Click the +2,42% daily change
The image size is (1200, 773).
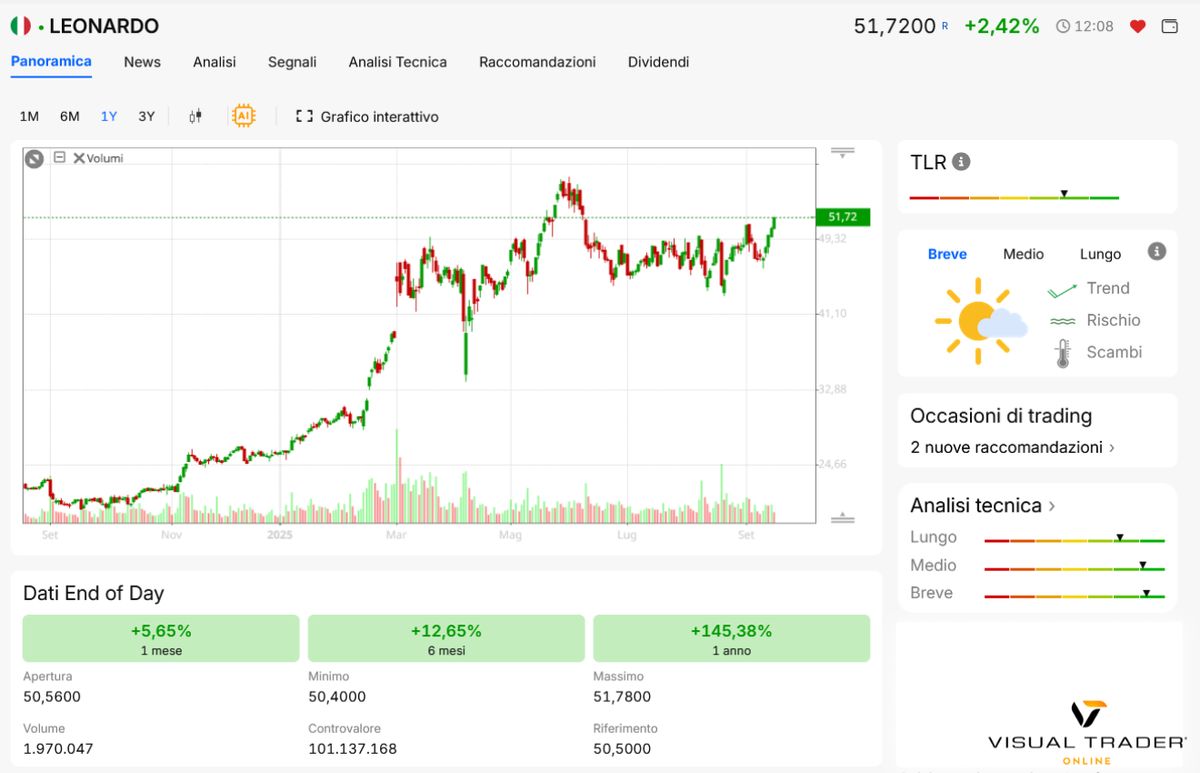point(1002,26)
